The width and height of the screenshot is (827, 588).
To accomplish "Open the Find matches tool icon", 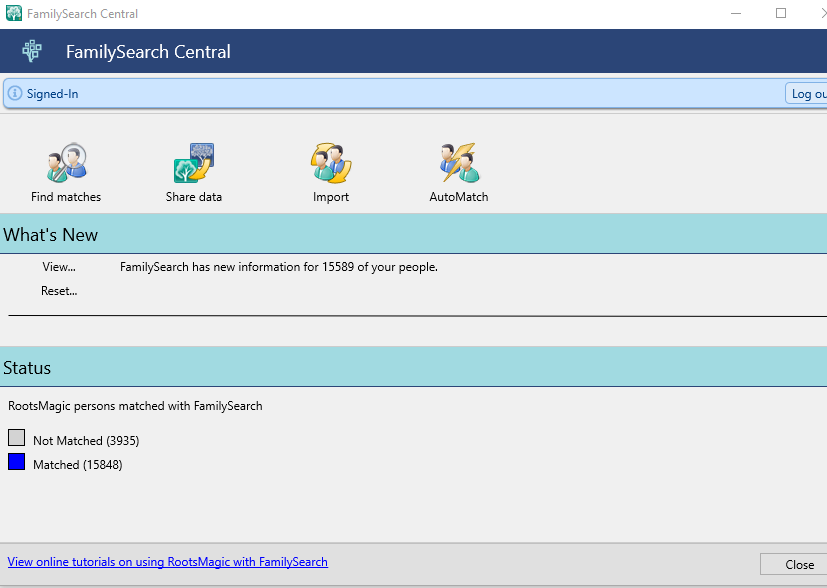I will click(x=66, y=162).
